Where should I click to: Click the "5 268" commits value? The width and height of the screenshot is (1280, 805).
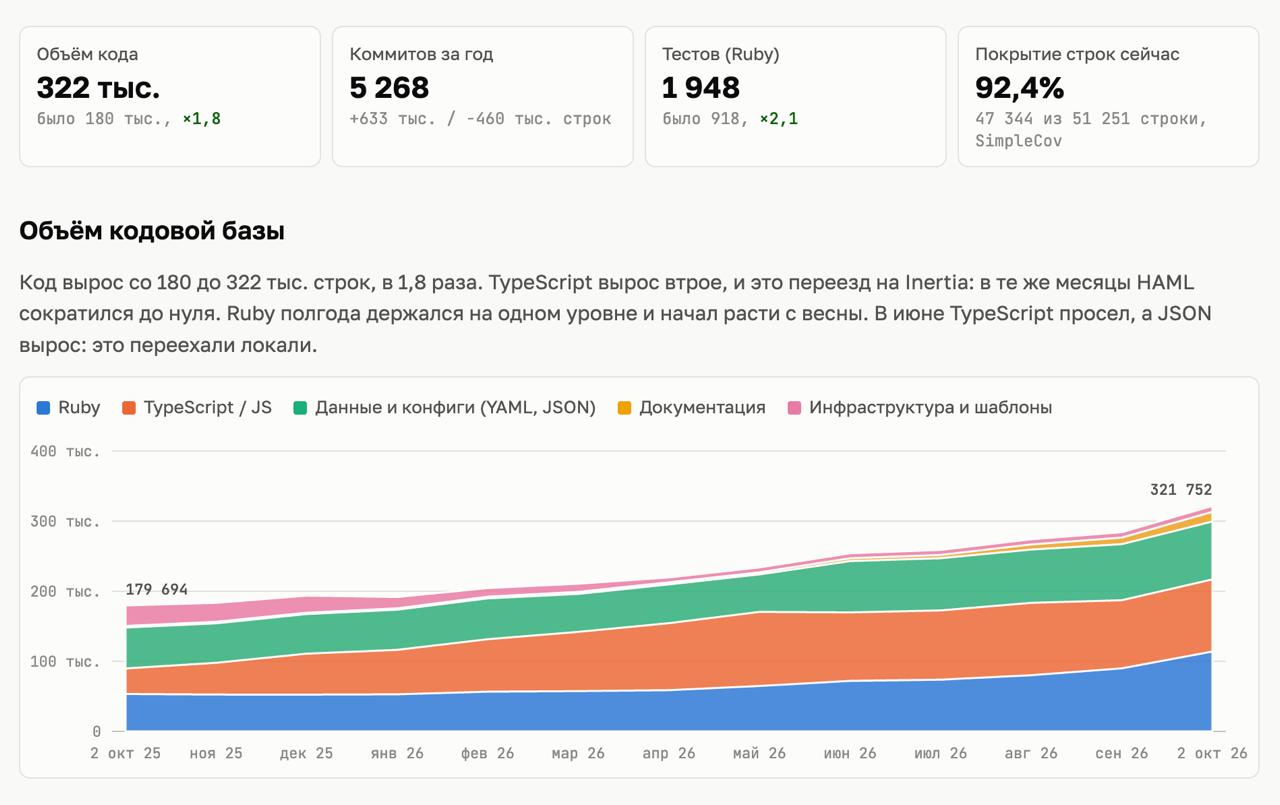coord(389,88)
